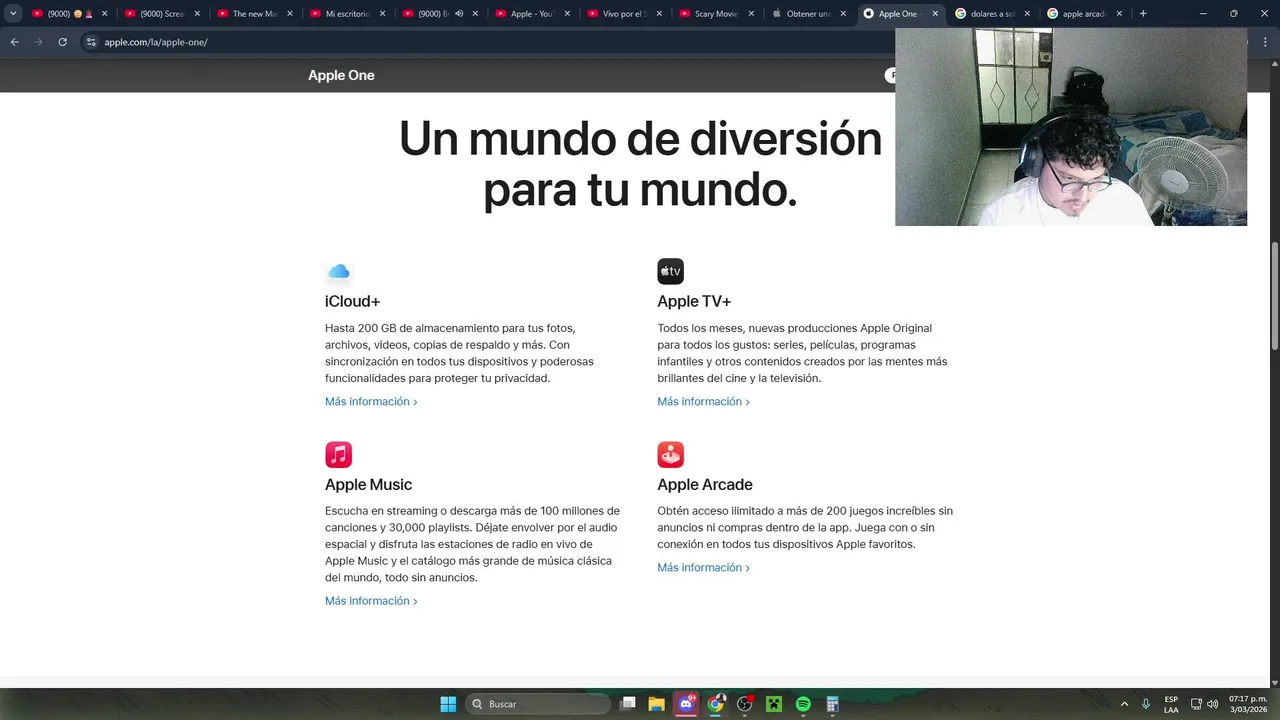Viewport: 1280px width, 720px height.
Task: Open the Windows Start menu
Action: point(448,704)
